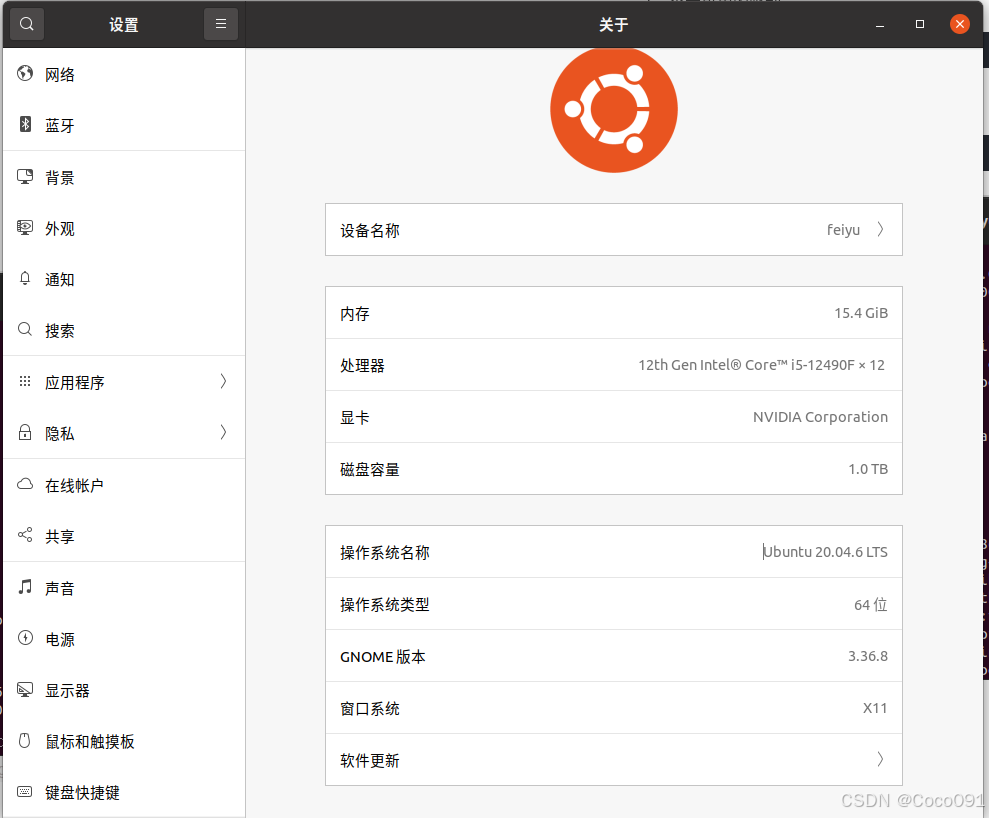Go to 通知 settings

(x=124, y=279)
